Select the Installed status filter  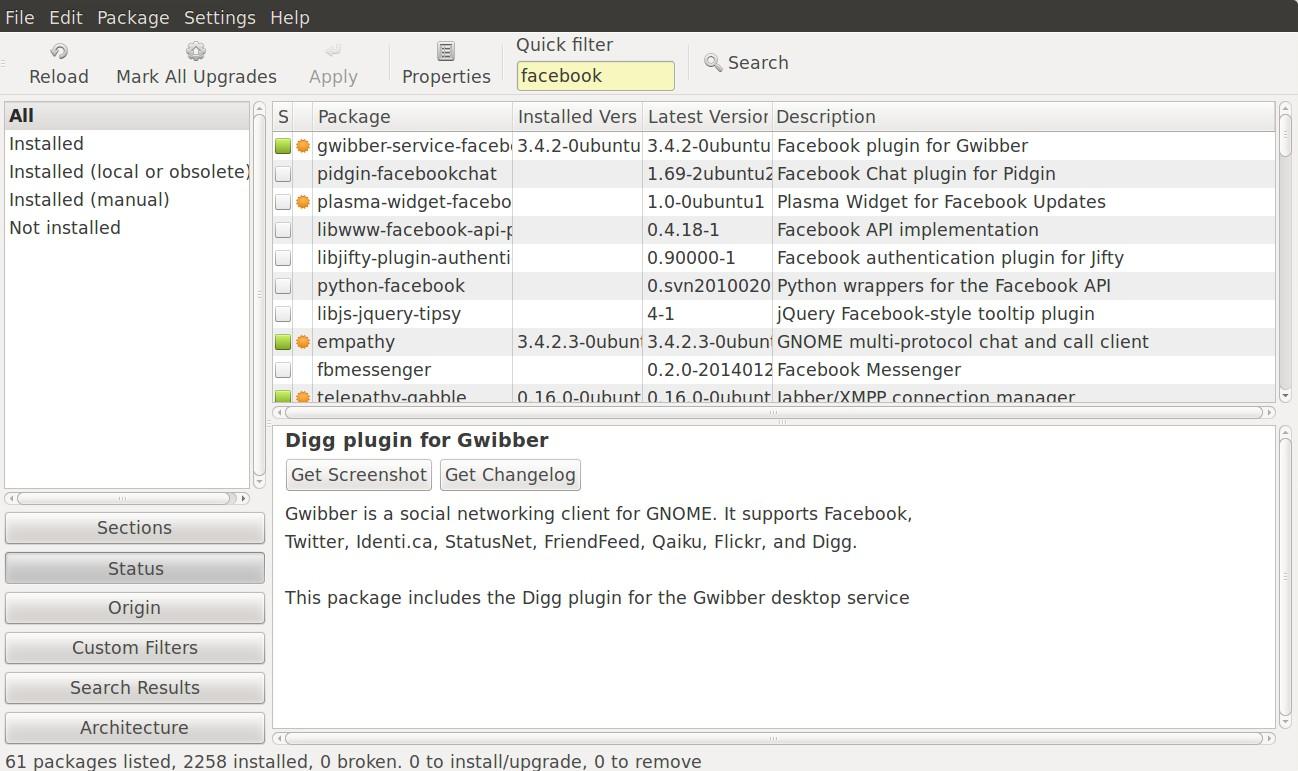pos(127,144)
